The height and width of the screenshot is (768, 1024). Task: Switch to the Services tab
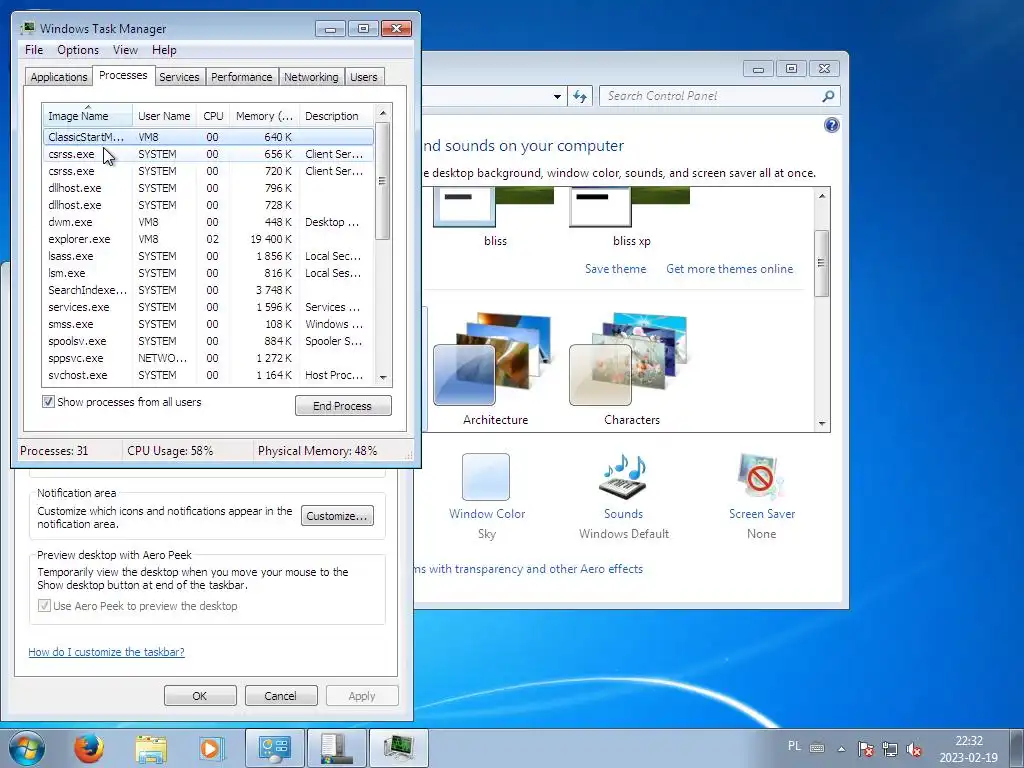pyautogui.click(x=179, y=77)
